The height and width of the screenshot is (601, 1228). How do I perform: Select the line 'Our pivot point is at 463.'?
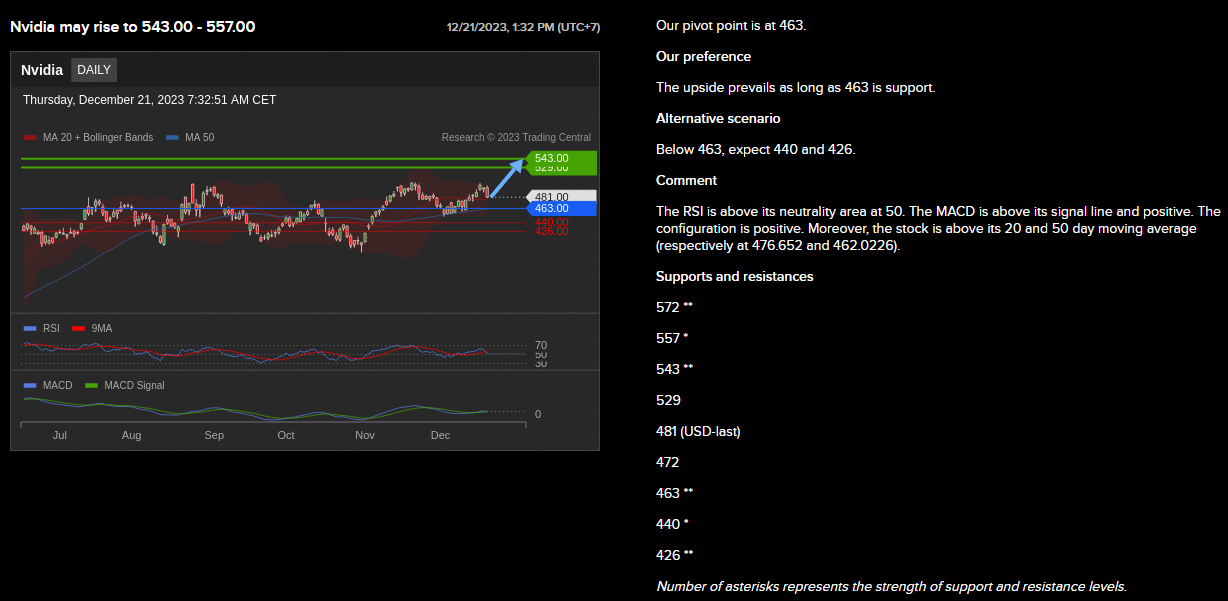click(731, 25)
